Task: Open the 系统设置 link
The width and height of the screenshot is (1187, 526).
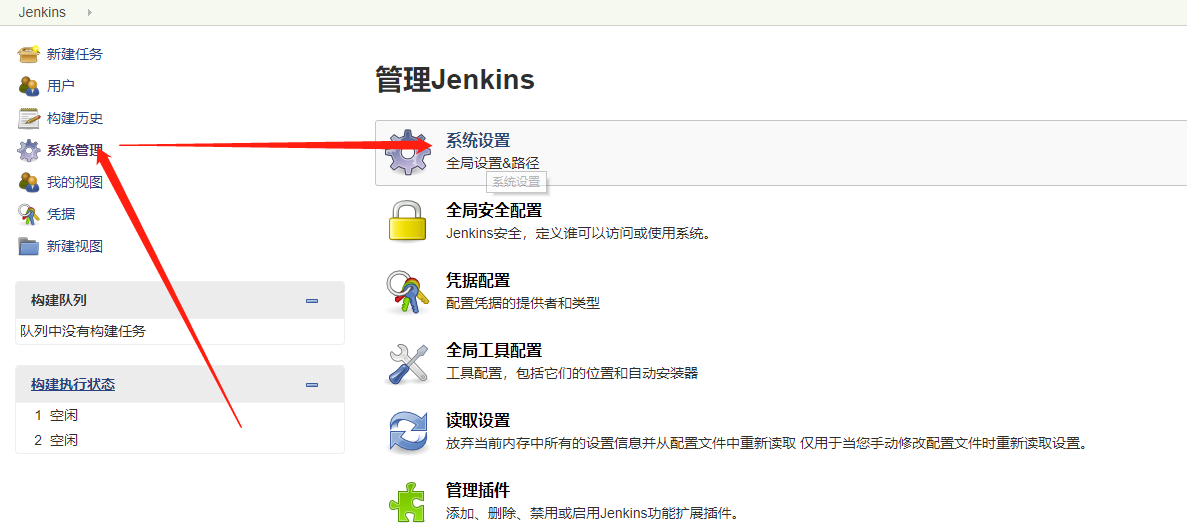Action: coord(478,141)
